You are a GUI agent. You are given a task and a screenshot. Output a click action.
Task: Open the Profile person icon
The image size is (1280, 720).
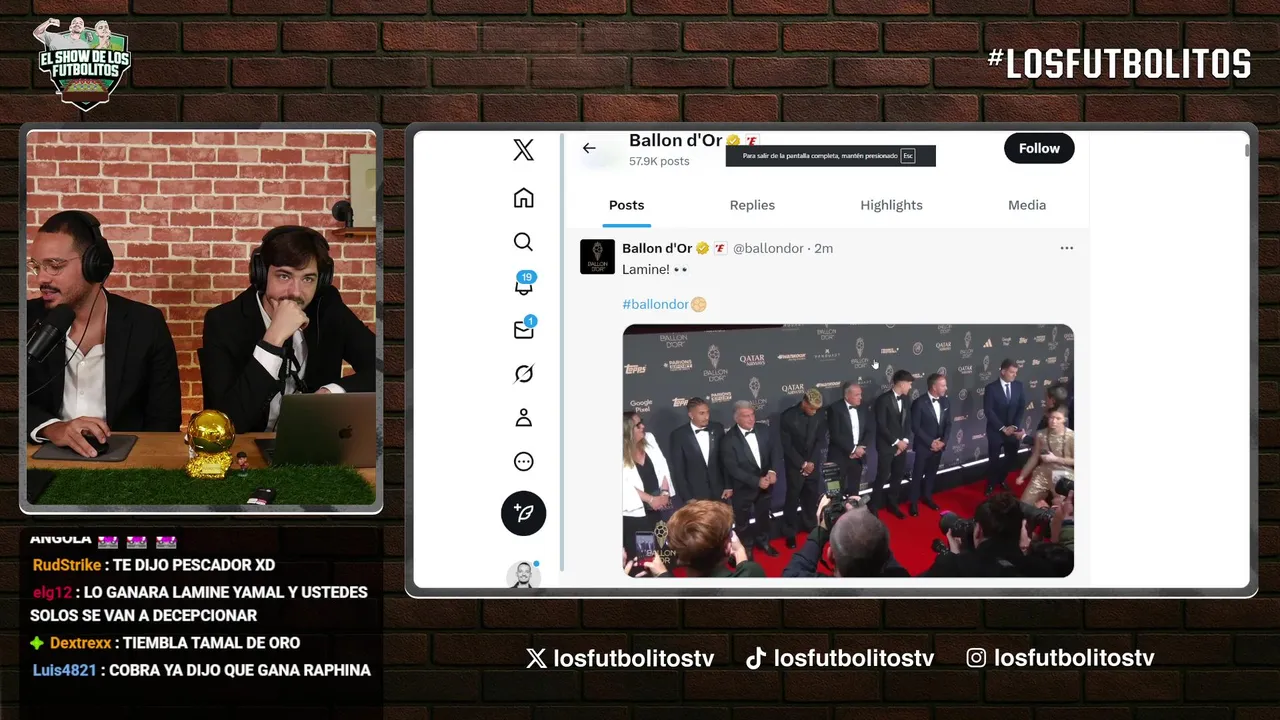pyautogui.click(x=523, y=418)
